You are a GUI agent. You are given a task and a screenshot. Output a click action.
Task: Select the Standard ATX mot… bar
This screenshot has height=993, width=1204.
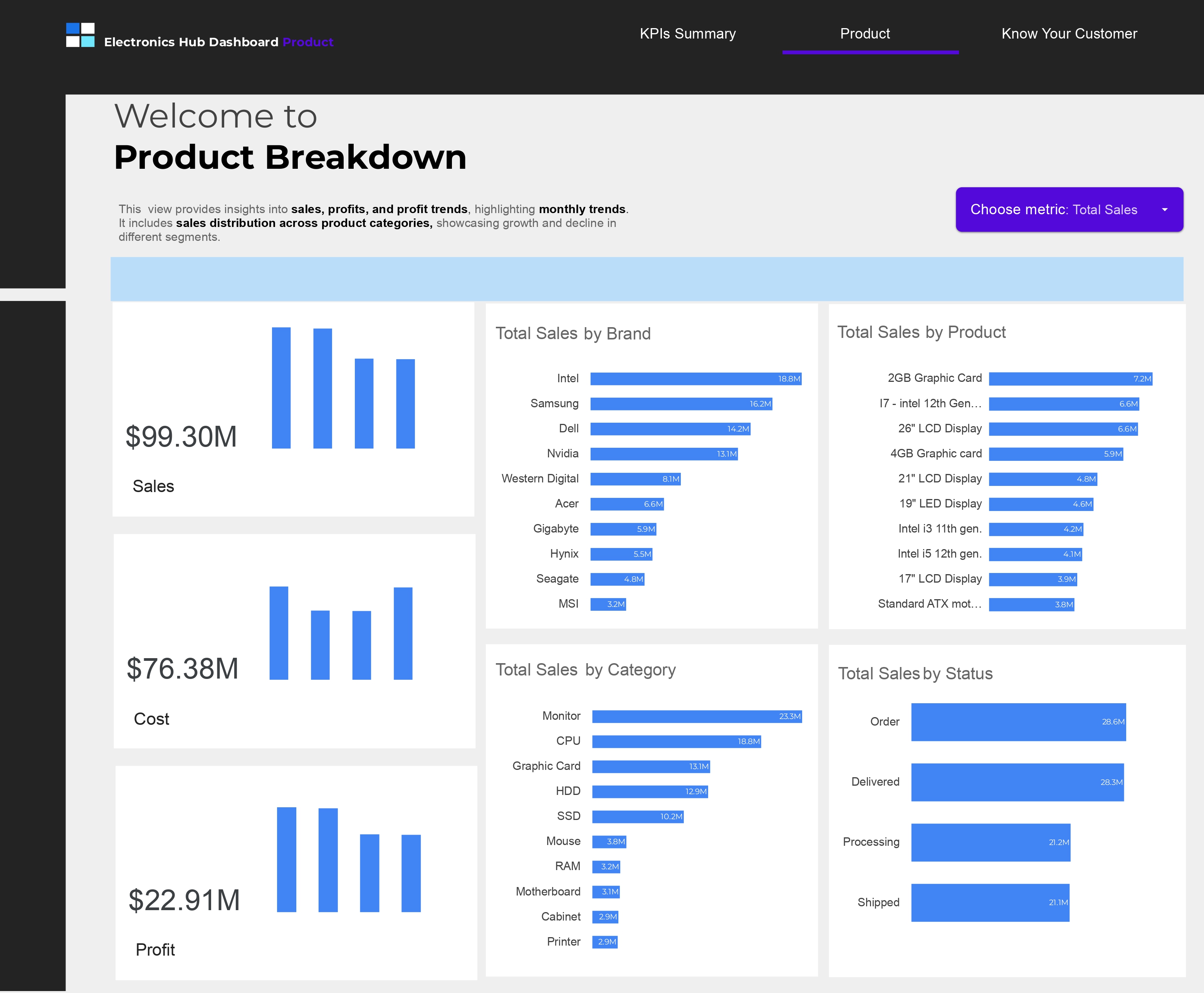1031,605
